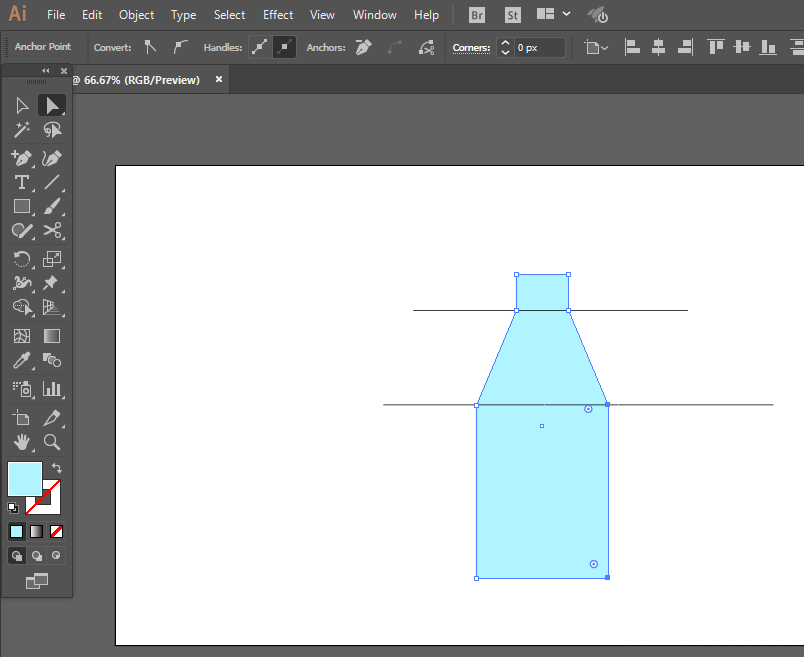
Task: Select the Type tool
Action: [x=22, y=183]
